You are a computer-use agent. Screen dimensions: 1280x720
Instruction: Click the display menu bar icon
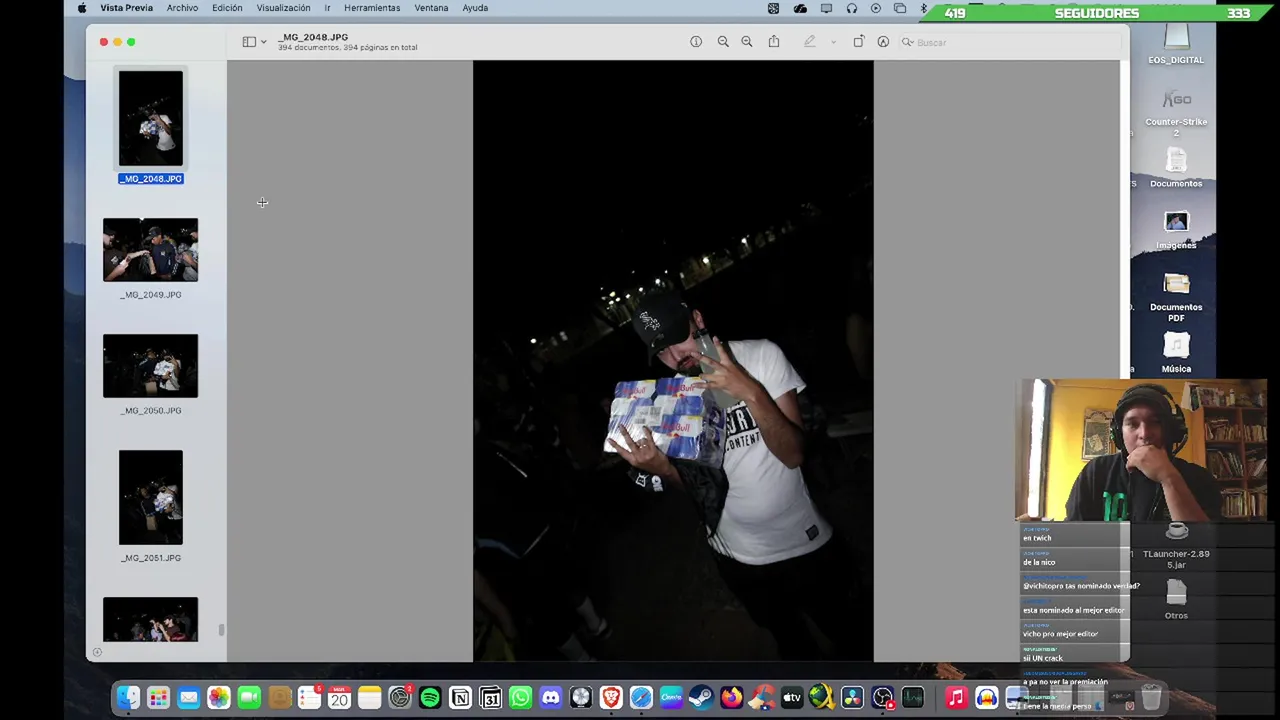click(x=826, y=8)
